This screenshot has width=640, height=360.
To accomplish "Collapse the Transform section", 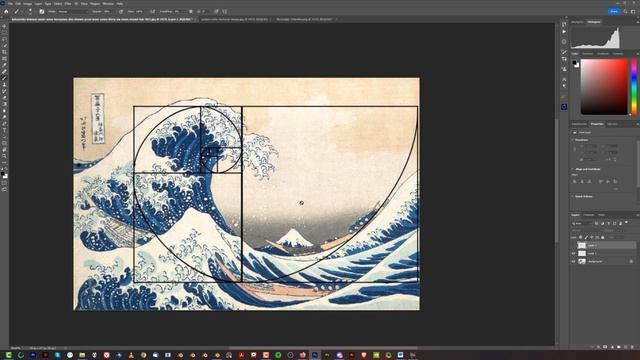I will click(572, 140).
